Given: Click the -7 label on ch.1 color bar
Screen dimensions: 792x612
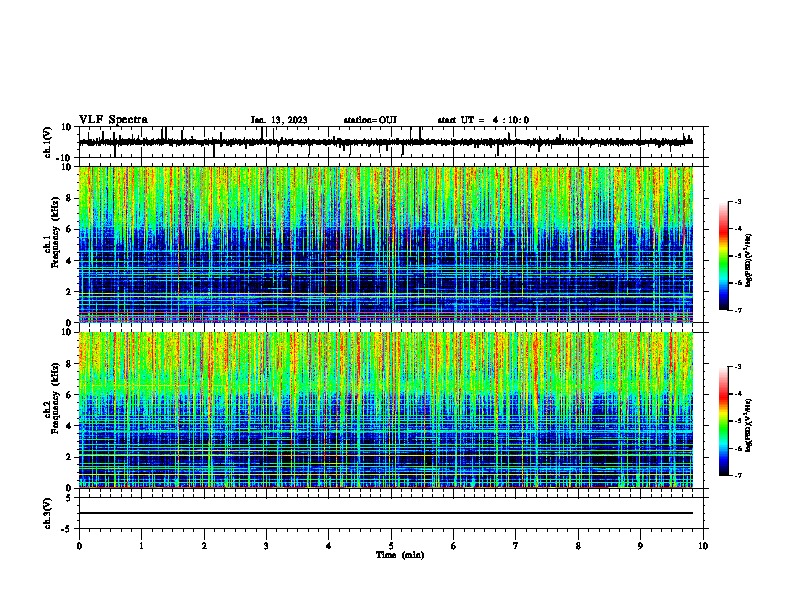Looking at the screenshot, I should pos(737,311).
